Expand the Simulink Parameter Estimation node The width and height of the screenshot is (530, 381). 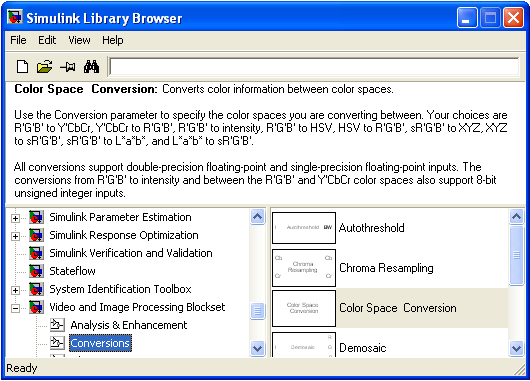[x=15, y=218]
